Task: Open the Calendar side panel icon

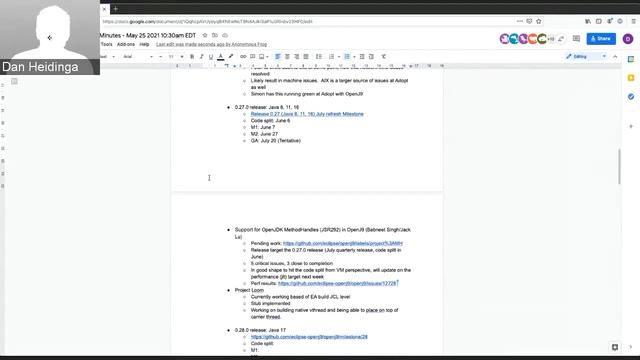Action: click(x=631, y=60)
